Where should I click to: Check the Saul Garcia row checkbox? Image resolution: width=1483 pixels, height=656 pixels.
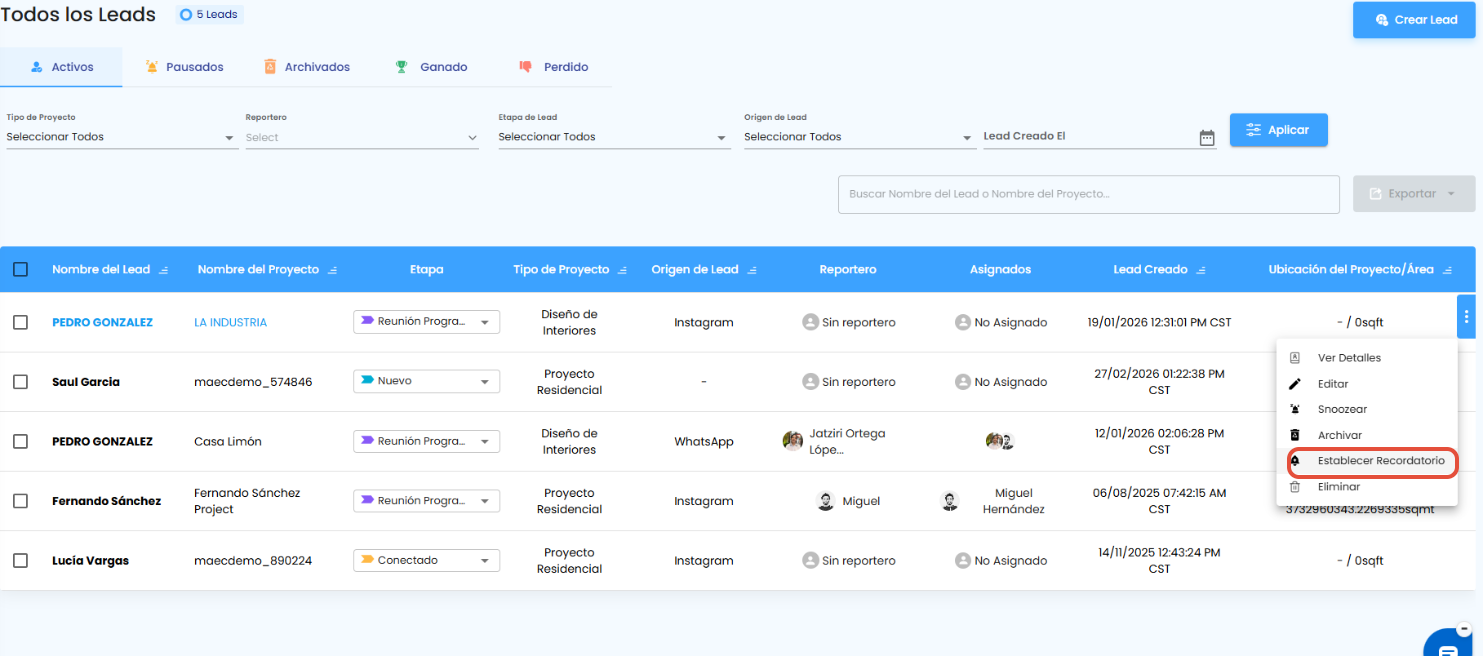click(x=20, y=381)
